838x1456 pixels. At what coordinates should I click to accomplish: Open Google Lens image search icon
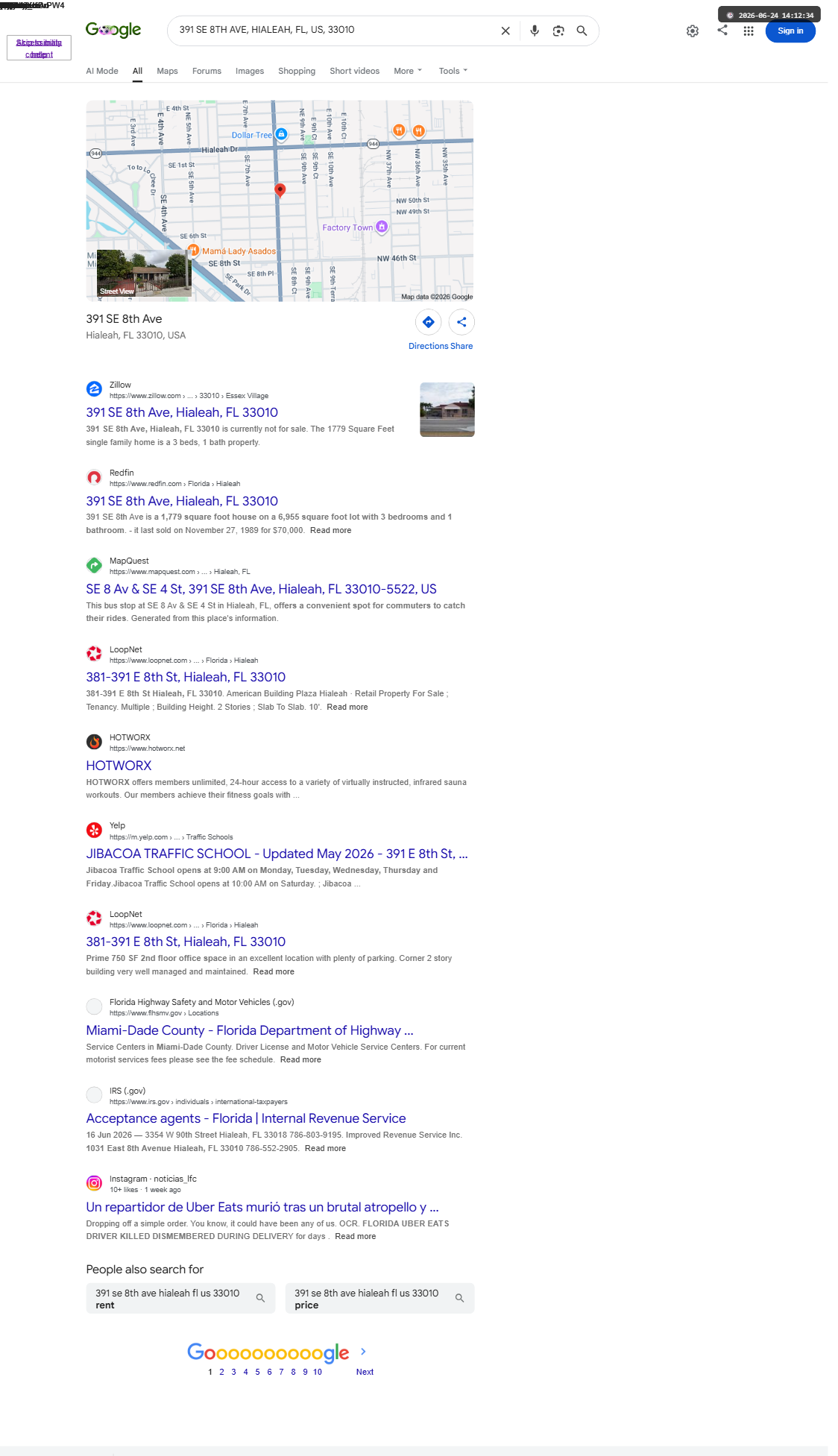point(558,31)
